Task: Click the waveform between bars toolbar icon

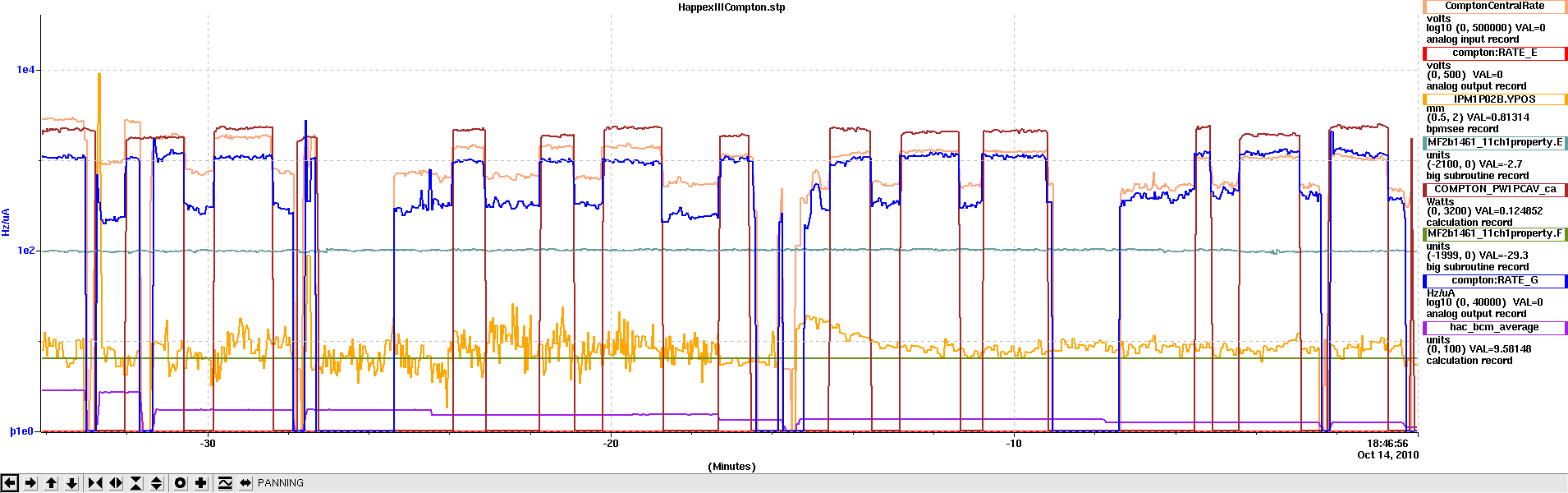Action: pos(225,483)
